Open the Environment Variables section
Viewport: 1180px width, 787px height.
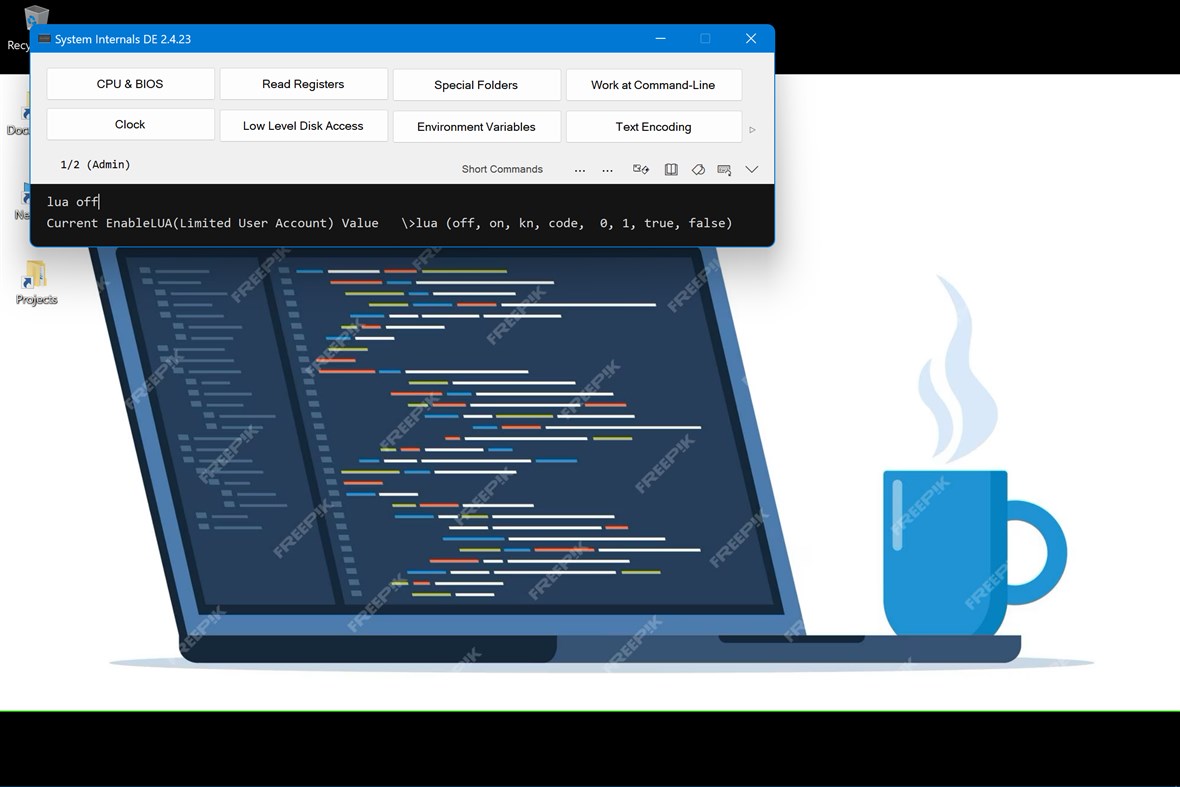tap(477, 127)
